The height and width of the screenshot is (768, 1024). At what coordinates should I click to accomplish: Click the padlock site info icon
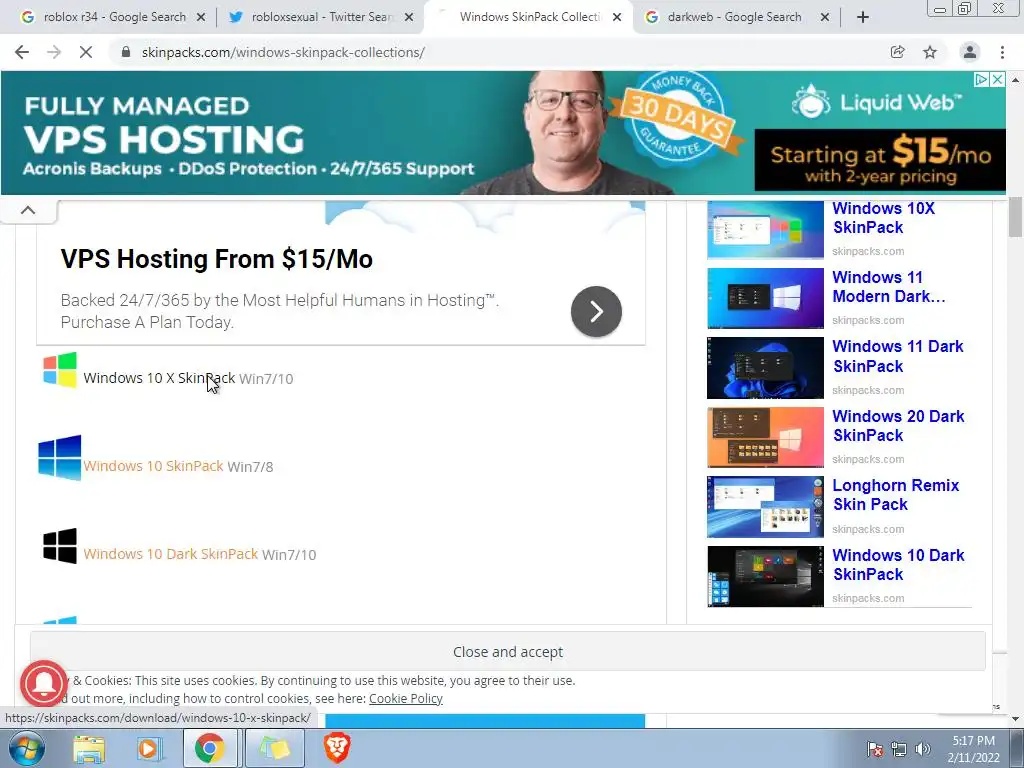pyautogui.click(x=125, y=52)
